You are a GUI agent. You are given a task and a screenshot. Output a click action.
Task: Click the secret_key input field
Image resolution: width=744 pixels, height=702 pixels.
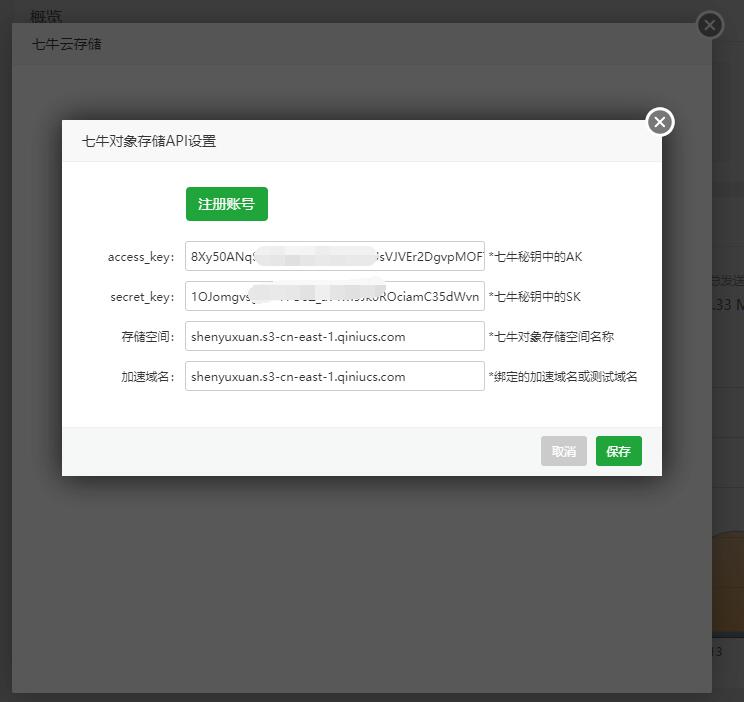(x=335, y=296)
